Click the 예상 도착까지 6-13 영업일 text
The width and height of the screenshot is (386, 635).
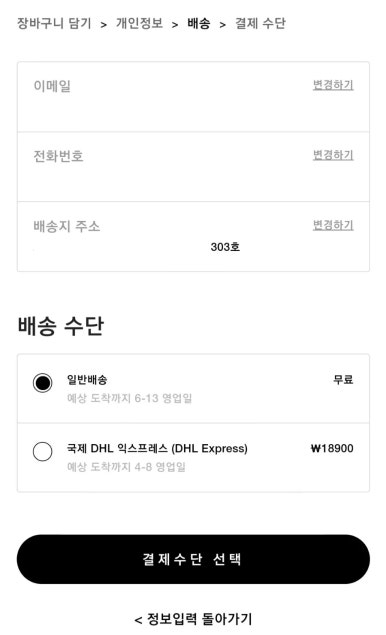click(x=129, y=398)
